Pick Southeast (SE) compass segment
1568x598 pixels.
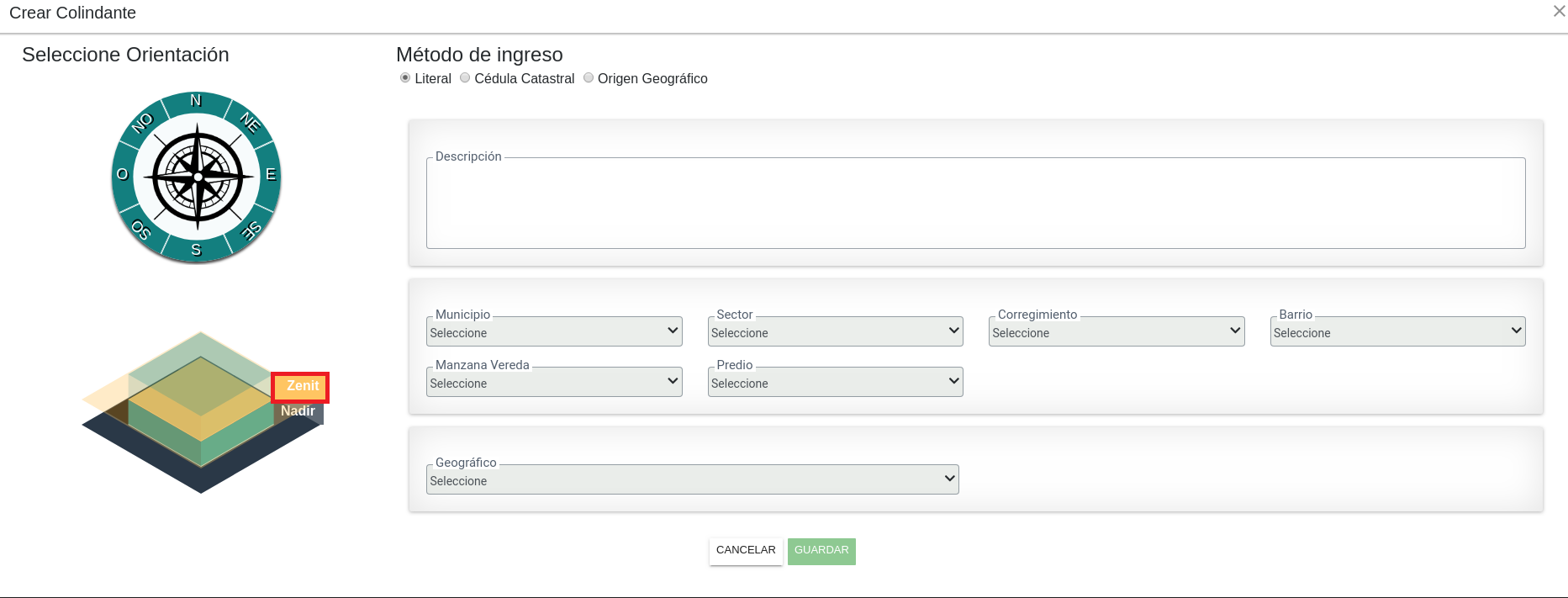(x=251, y=230)
